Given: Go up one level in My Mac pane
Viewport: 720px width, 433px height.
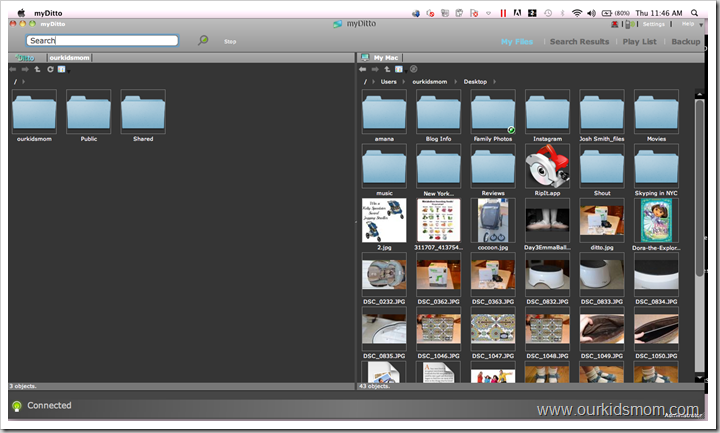Looking at the screenshot, I should 386,69.
